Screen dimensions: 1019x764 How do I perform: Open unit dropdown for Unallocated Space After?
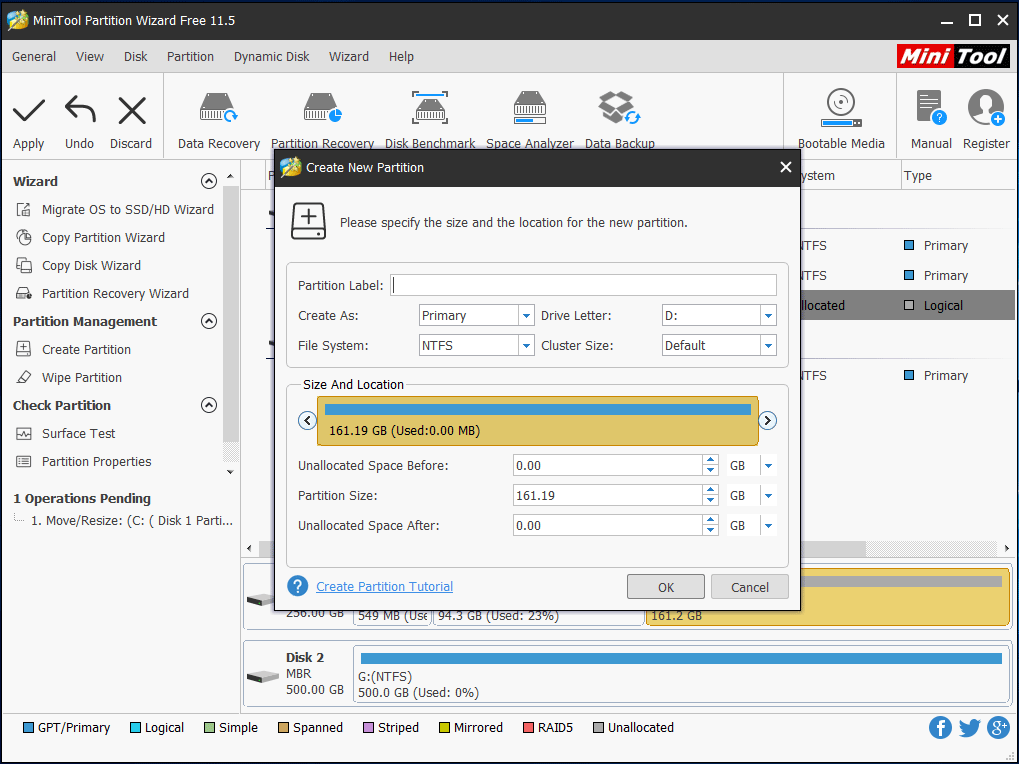point(768,526)
